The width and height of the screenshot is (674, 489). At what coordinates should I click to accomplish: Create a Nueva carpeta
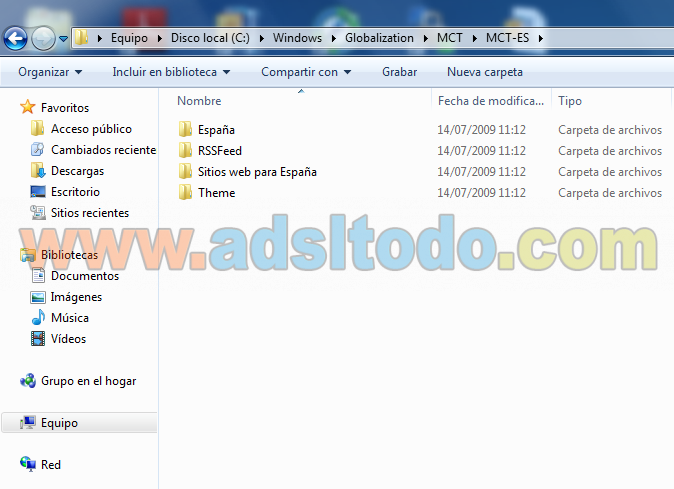pos(485,72)
